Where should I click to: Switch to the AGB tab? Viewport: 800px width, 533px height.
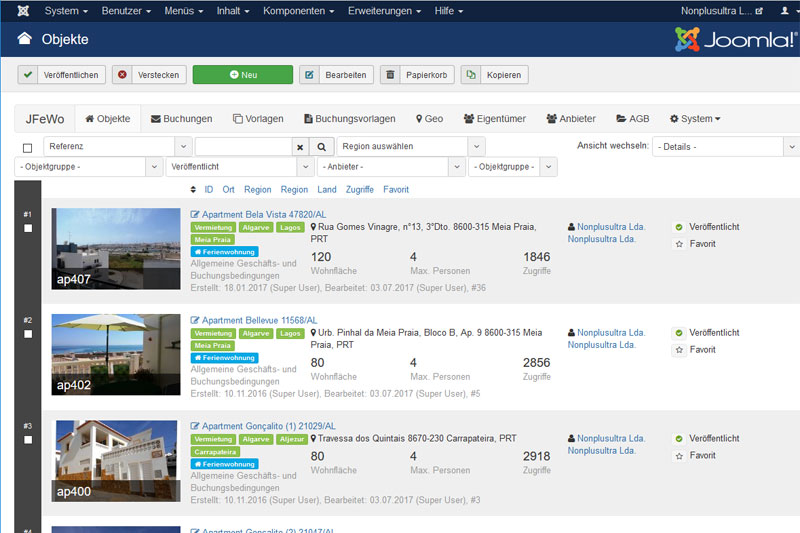coord(633,118)
